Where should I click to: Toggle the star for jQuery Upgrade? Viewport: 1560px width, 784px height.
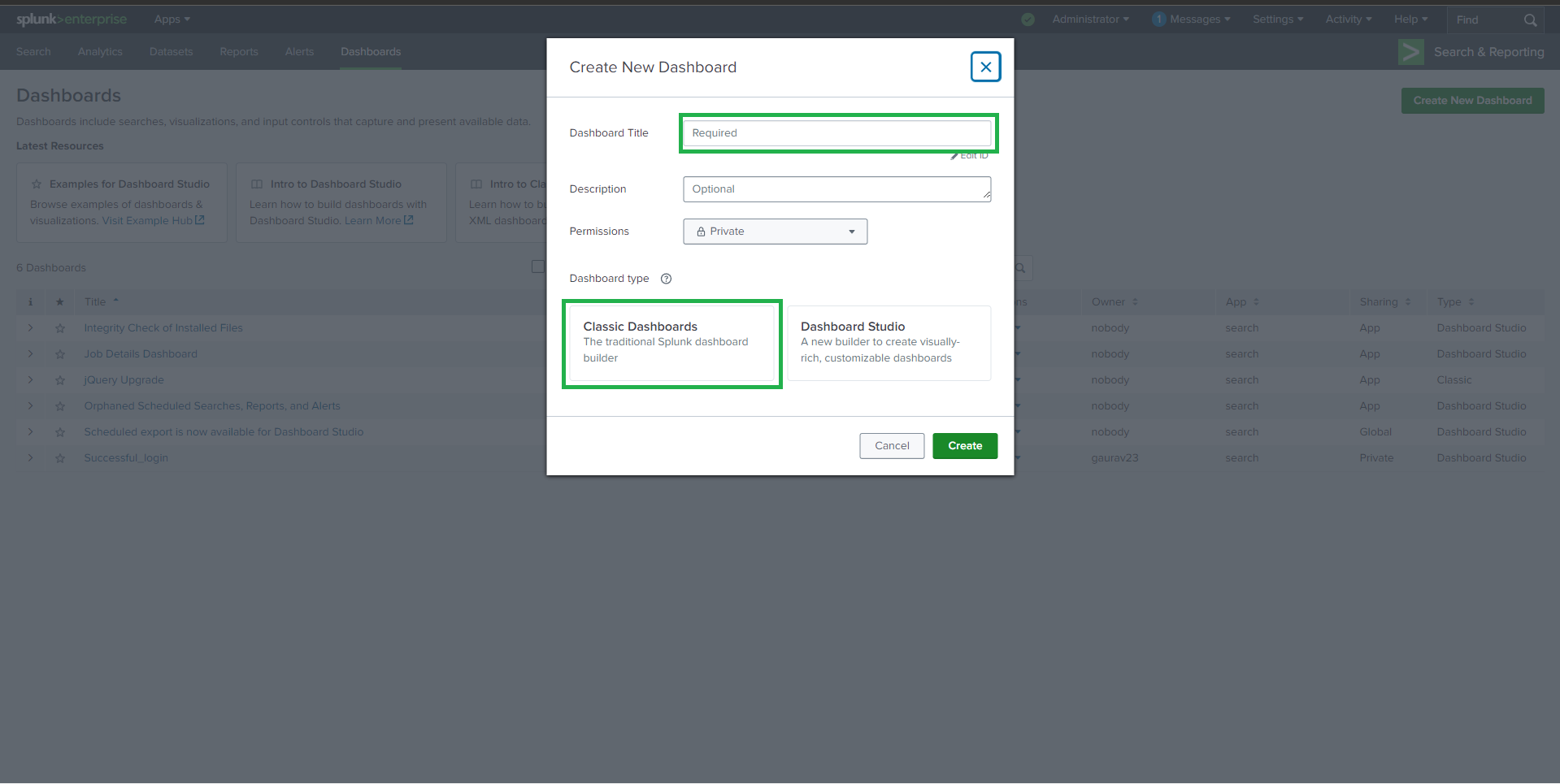60,380
